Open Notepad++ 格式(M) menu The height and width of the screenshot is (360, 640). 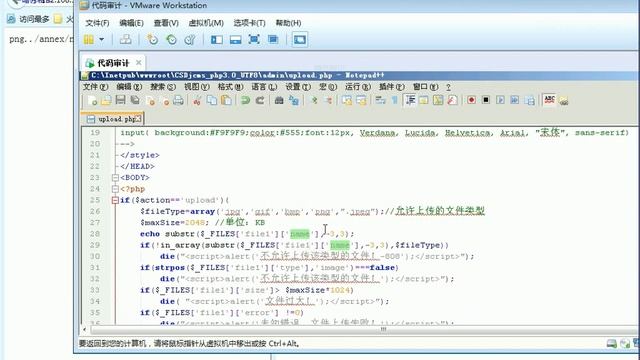point(230,87)
